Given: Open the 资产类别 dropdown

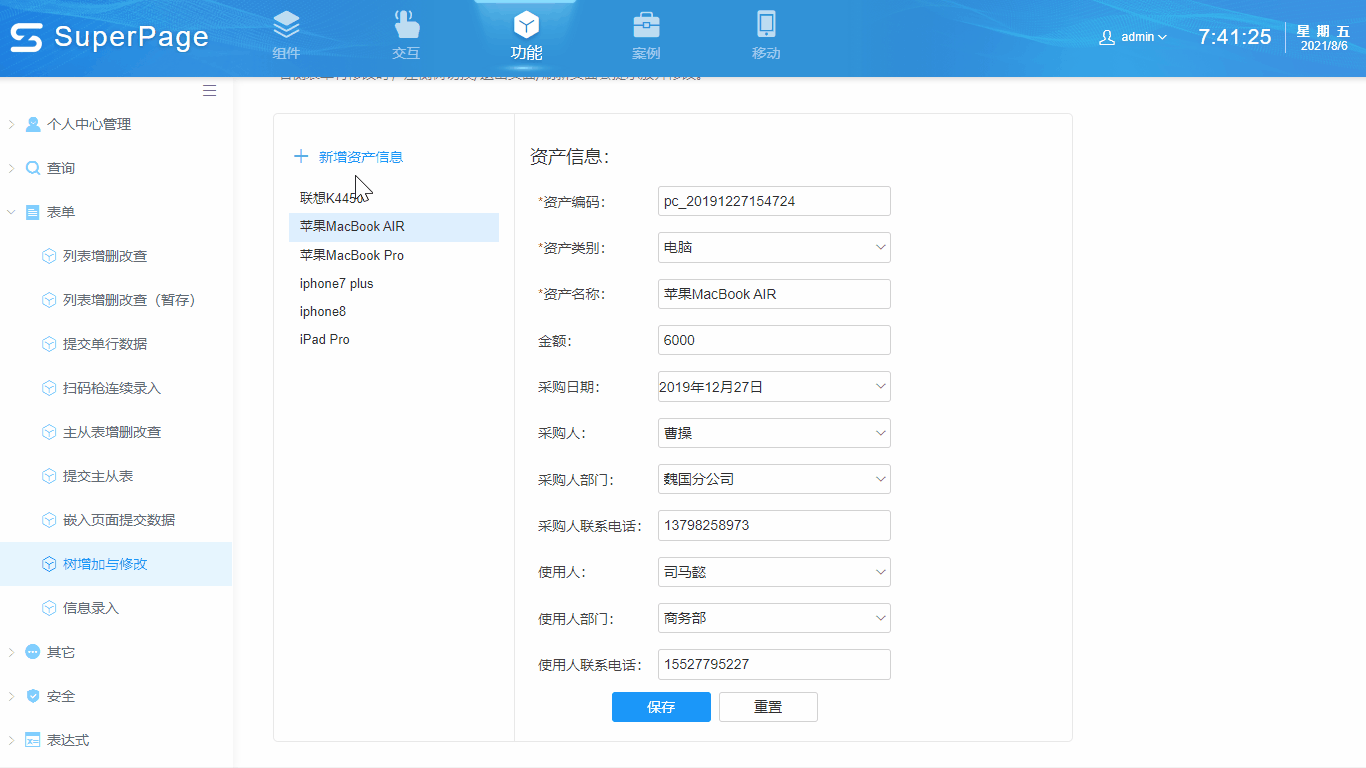Looking at the screenshot, I should pos(774,248).
